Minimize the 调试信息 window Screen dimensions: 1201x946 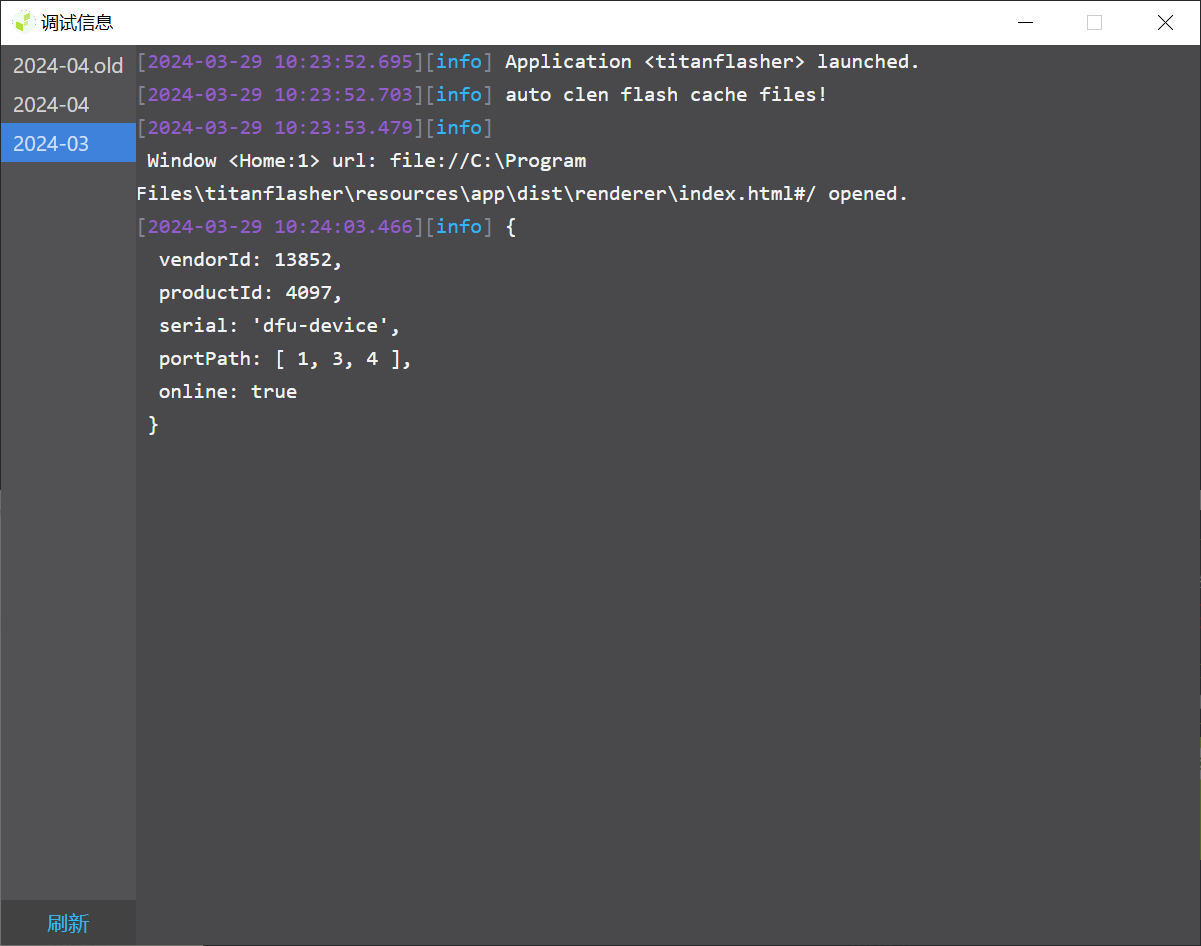pos(1024,22)
